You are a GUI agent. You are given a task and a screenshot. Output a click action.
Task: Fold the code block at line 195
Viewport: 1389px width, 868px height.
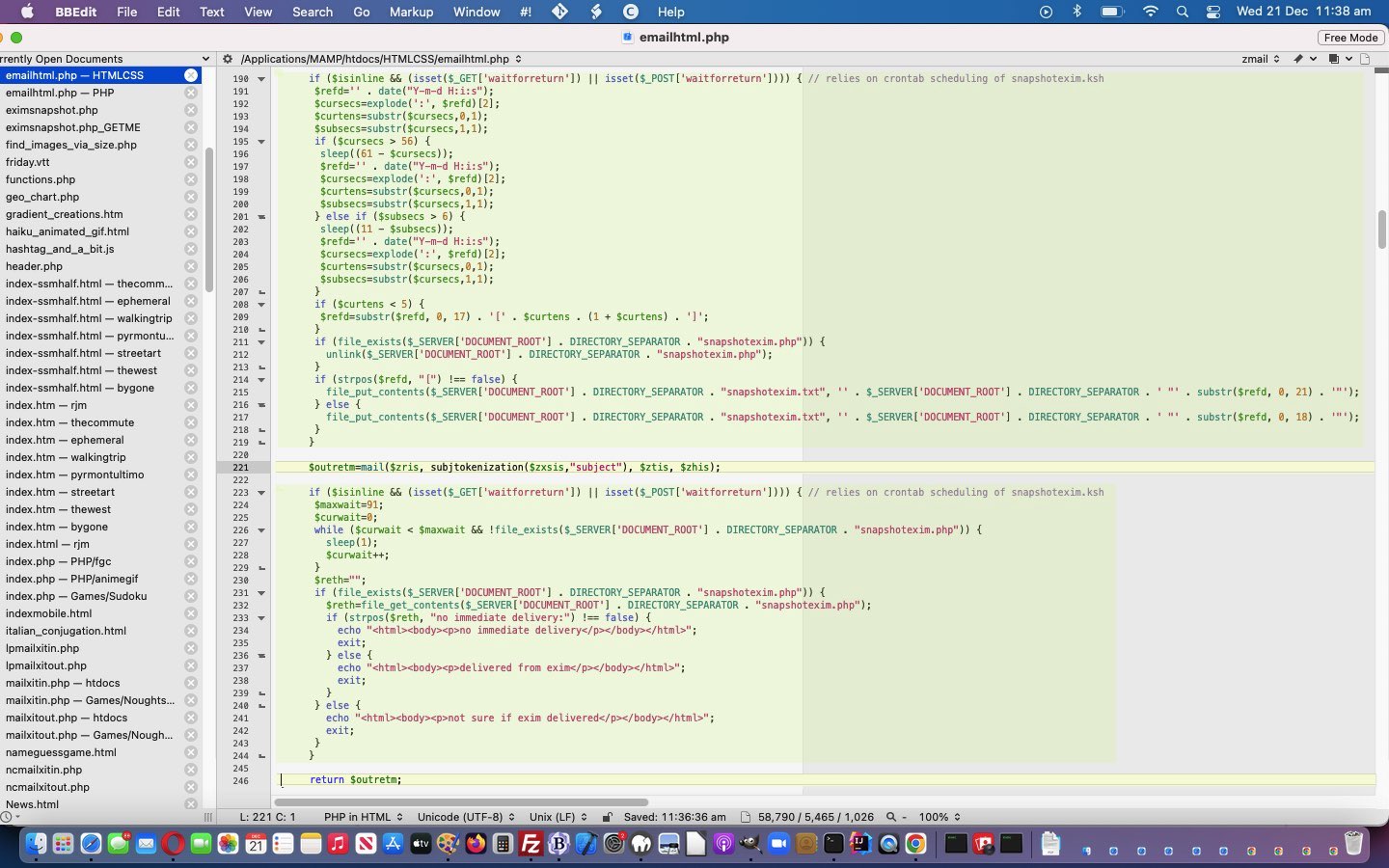(261, 142)
